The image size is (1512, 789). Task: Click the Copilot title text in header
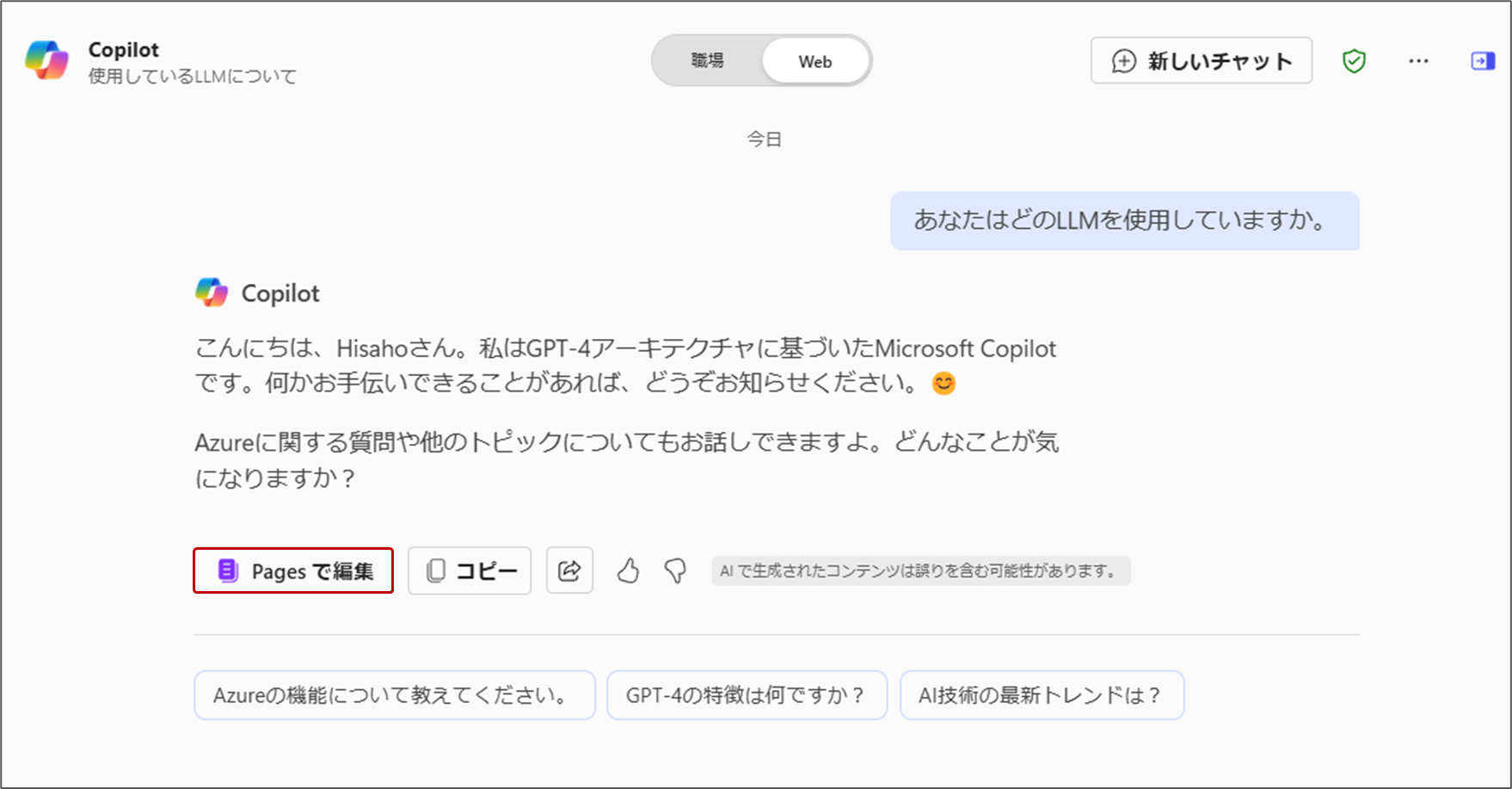click(x=124, y=50)
